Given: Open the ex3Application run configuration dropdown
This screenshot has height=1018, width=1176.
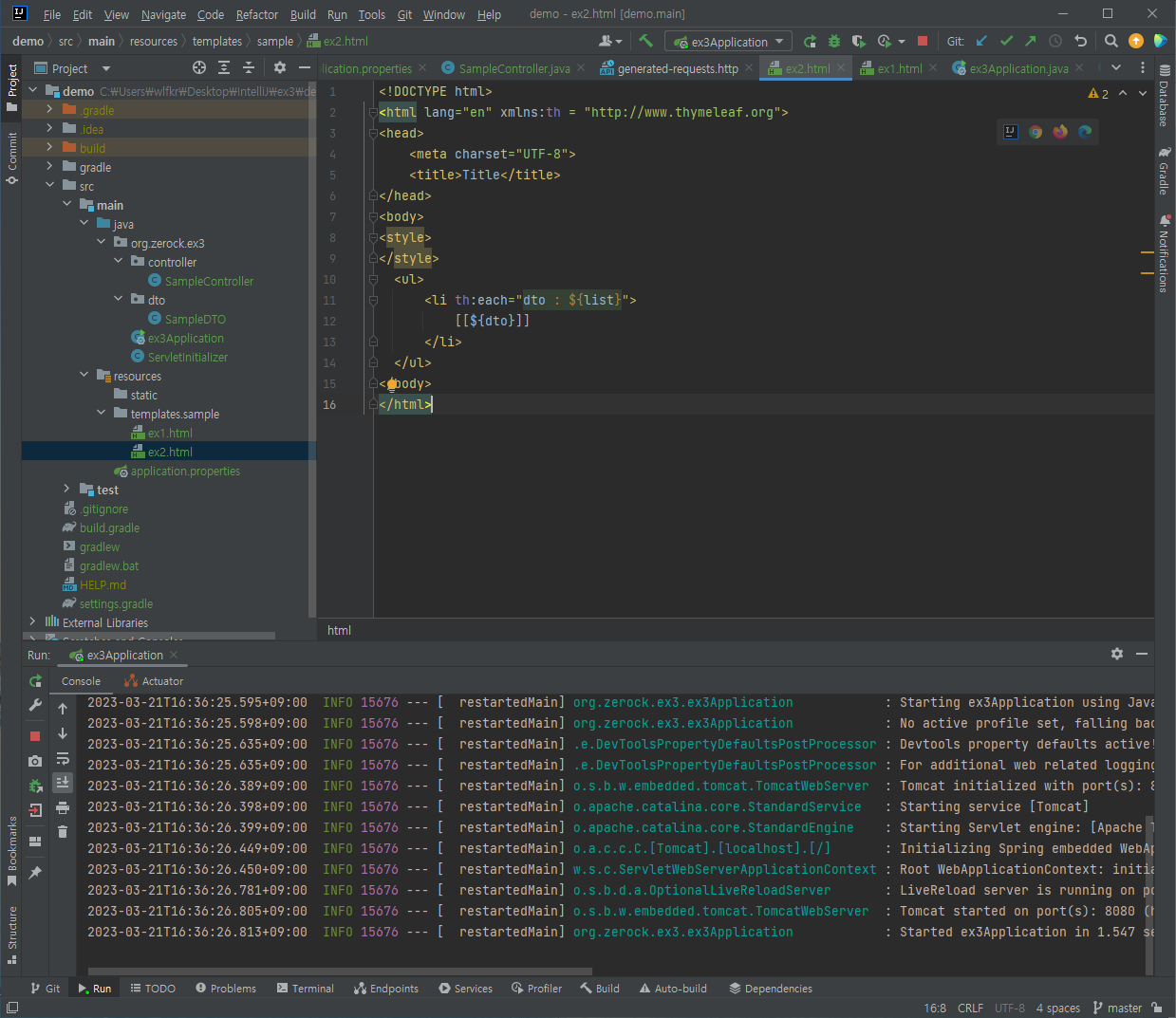Looking at the screenshot, I should 728,42.
